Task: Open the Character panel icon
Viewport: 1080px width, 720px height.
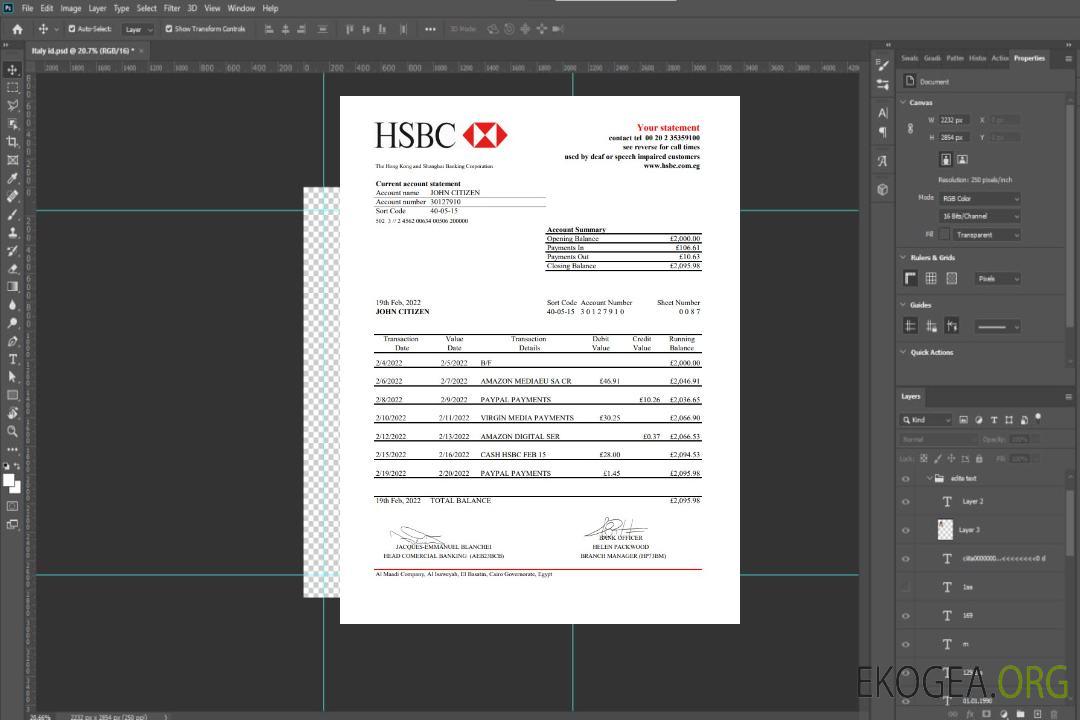Action: tap(883, 112)
